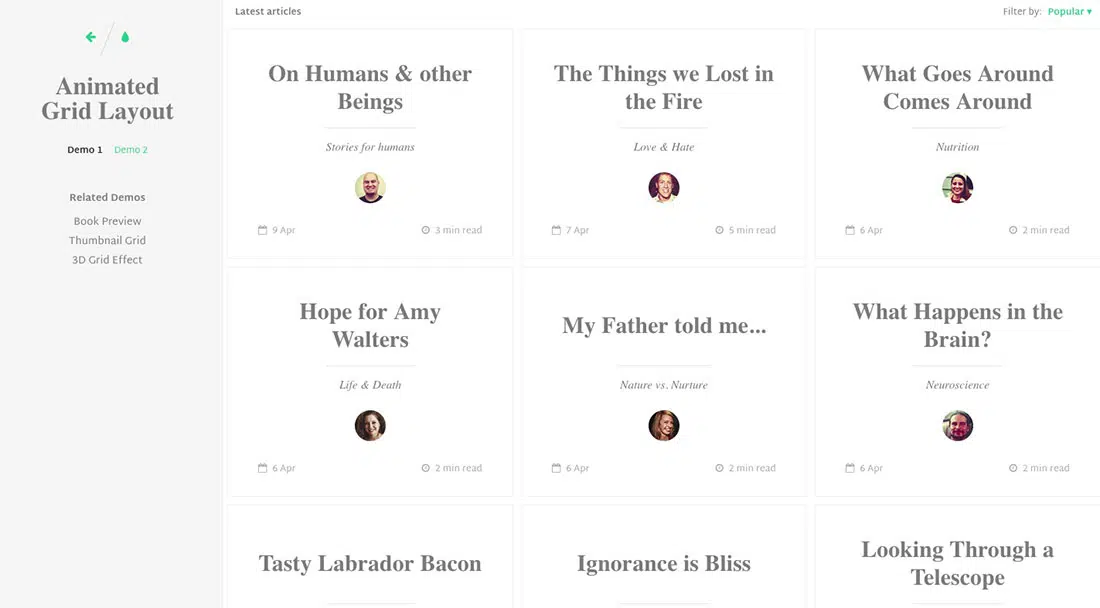Open the Tasty Labrador Bacon article

[370, 564]
